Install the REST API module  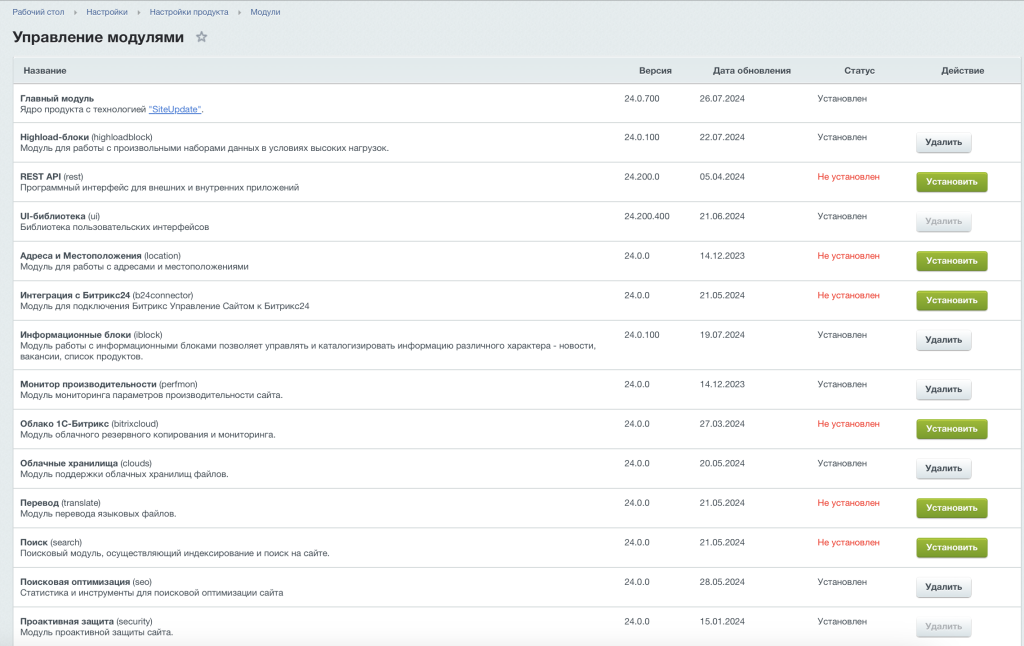[x=952, y=182]
